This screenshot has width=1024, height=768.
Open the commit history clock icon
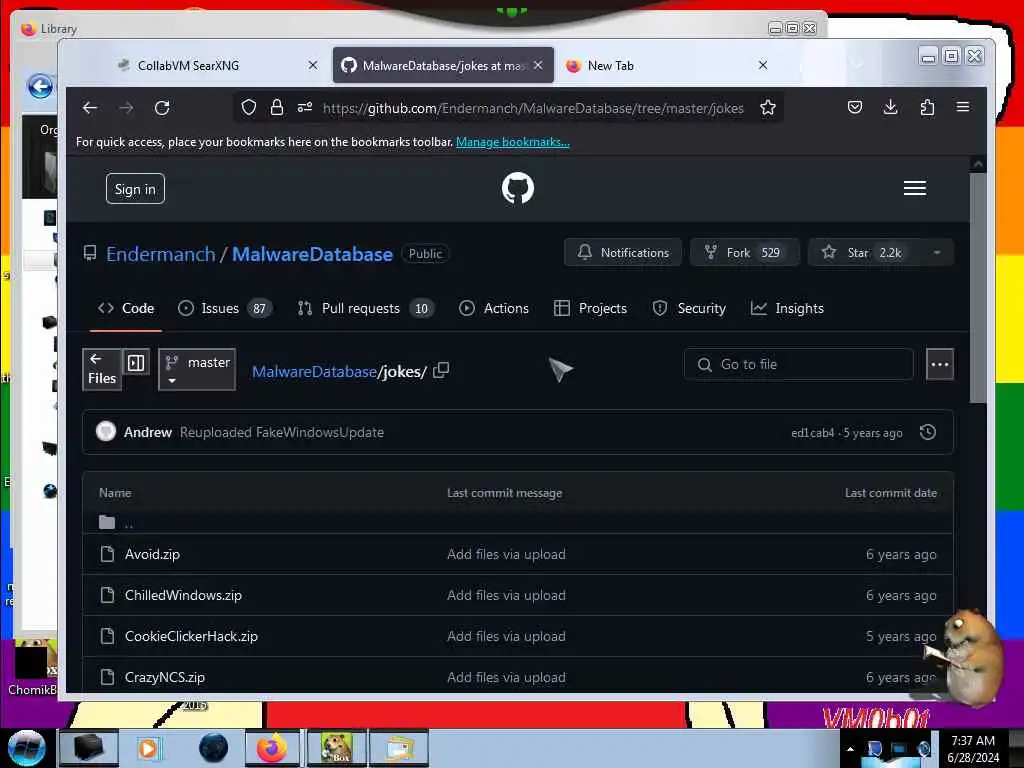(x=927, y=432)
